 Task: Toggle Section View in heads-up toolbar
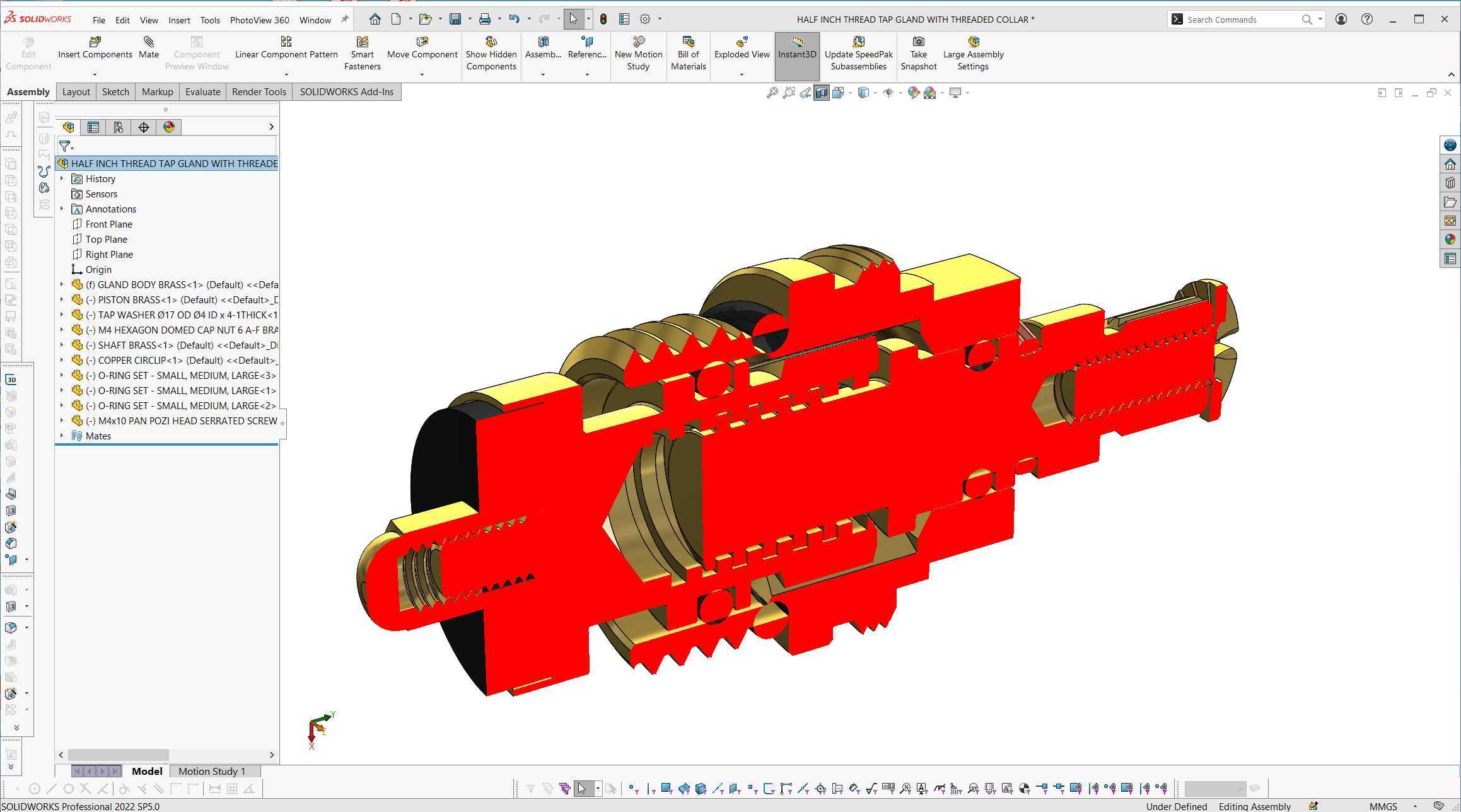point(821,93)
